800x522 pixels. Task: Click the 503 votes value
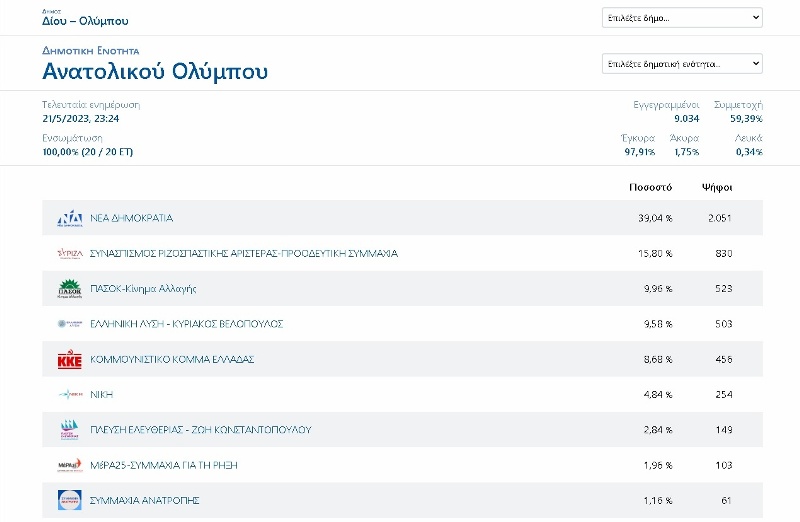[723, 324]
